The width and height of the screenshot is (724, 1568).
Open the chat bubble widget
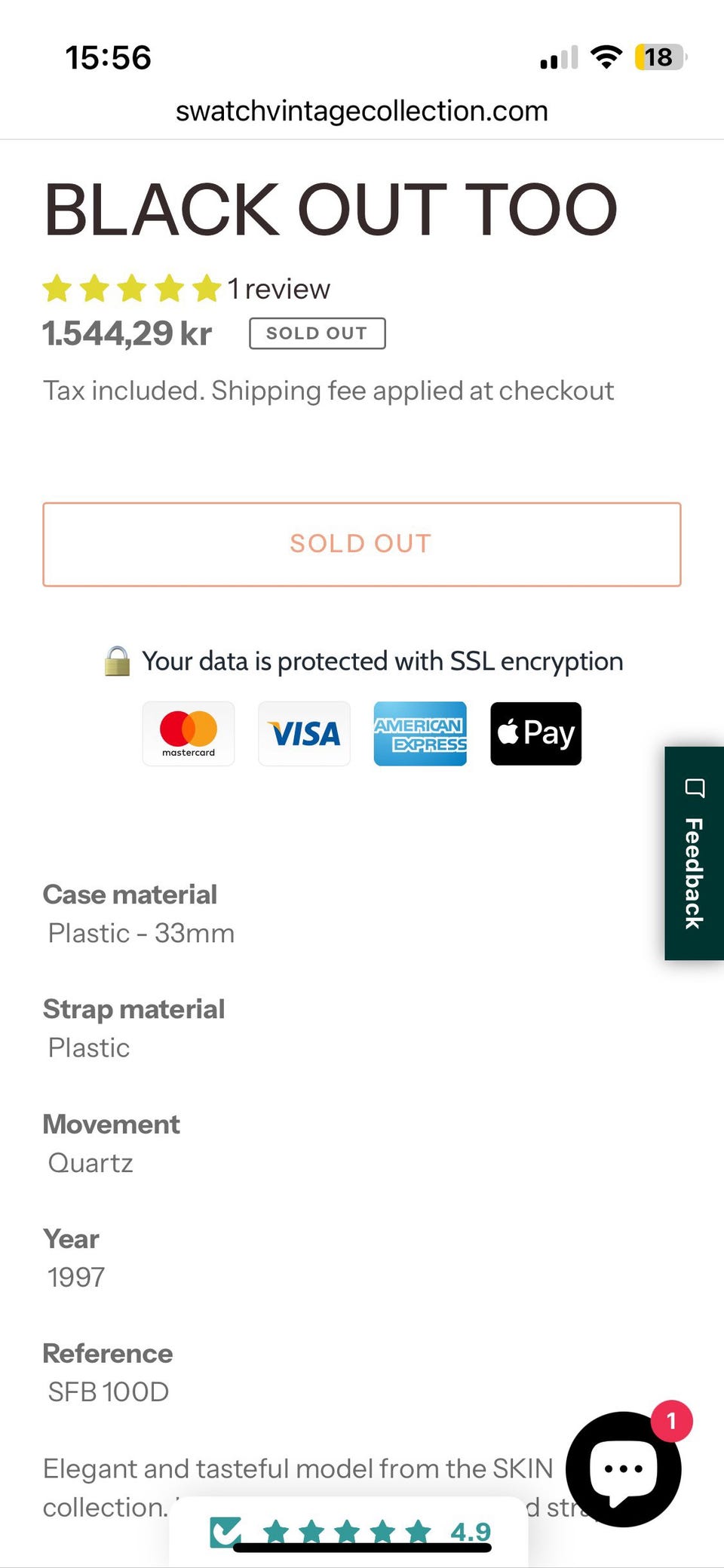click(623, 1469)
